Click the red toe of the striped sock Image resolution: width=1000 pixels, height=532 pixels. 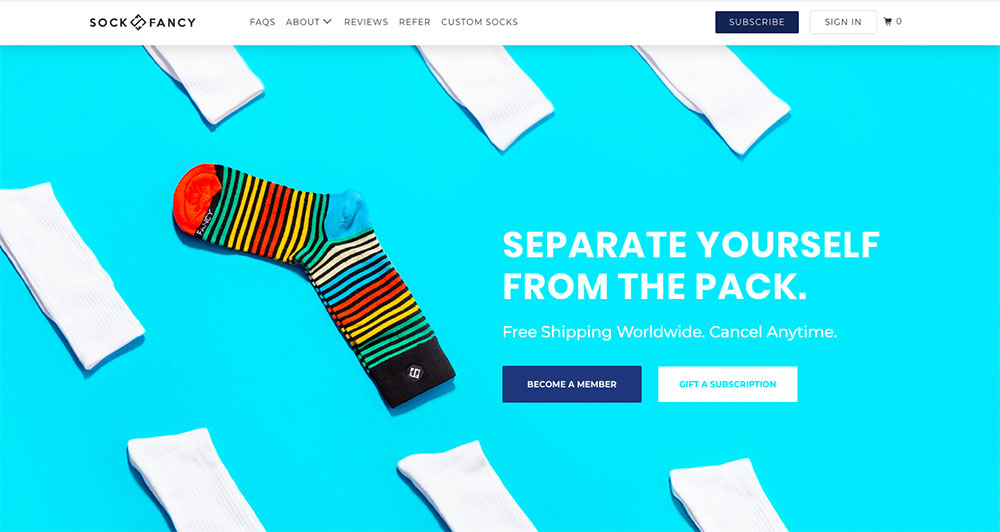[196, 199]
